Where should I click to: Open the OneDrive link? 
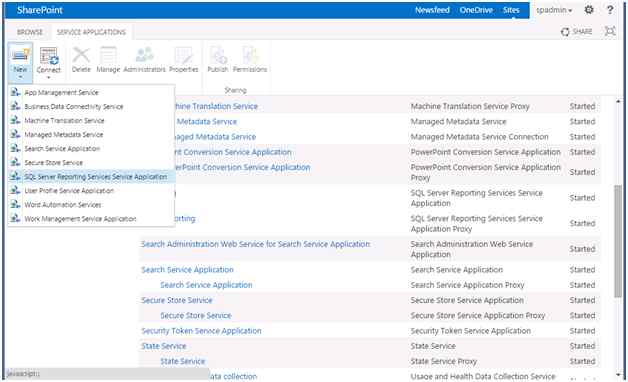point(476,10)
